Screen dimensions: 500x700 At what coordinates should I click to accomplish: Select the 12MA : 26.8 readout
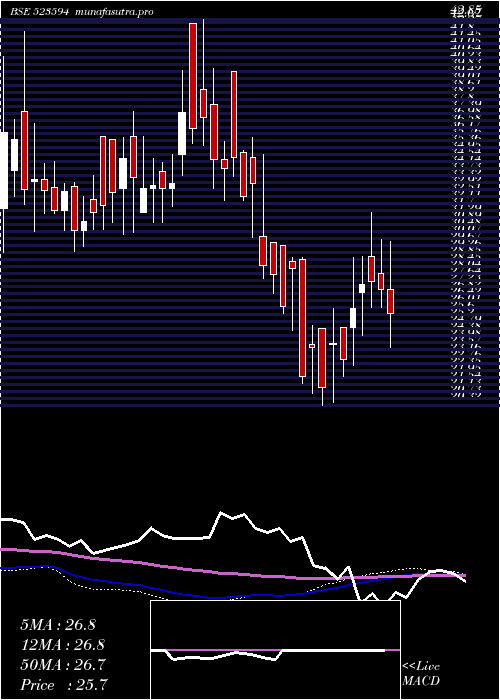coord(62,645)
